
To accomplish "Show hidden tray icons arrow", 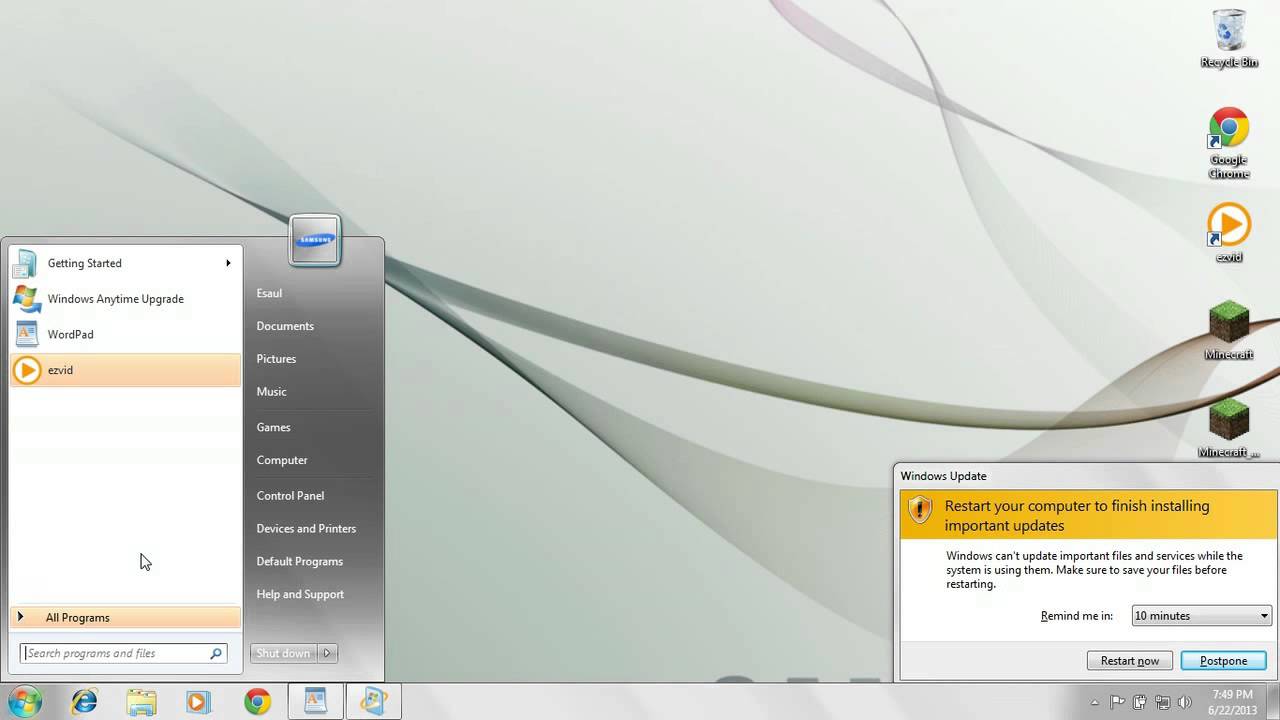I will coord(1095,702).
